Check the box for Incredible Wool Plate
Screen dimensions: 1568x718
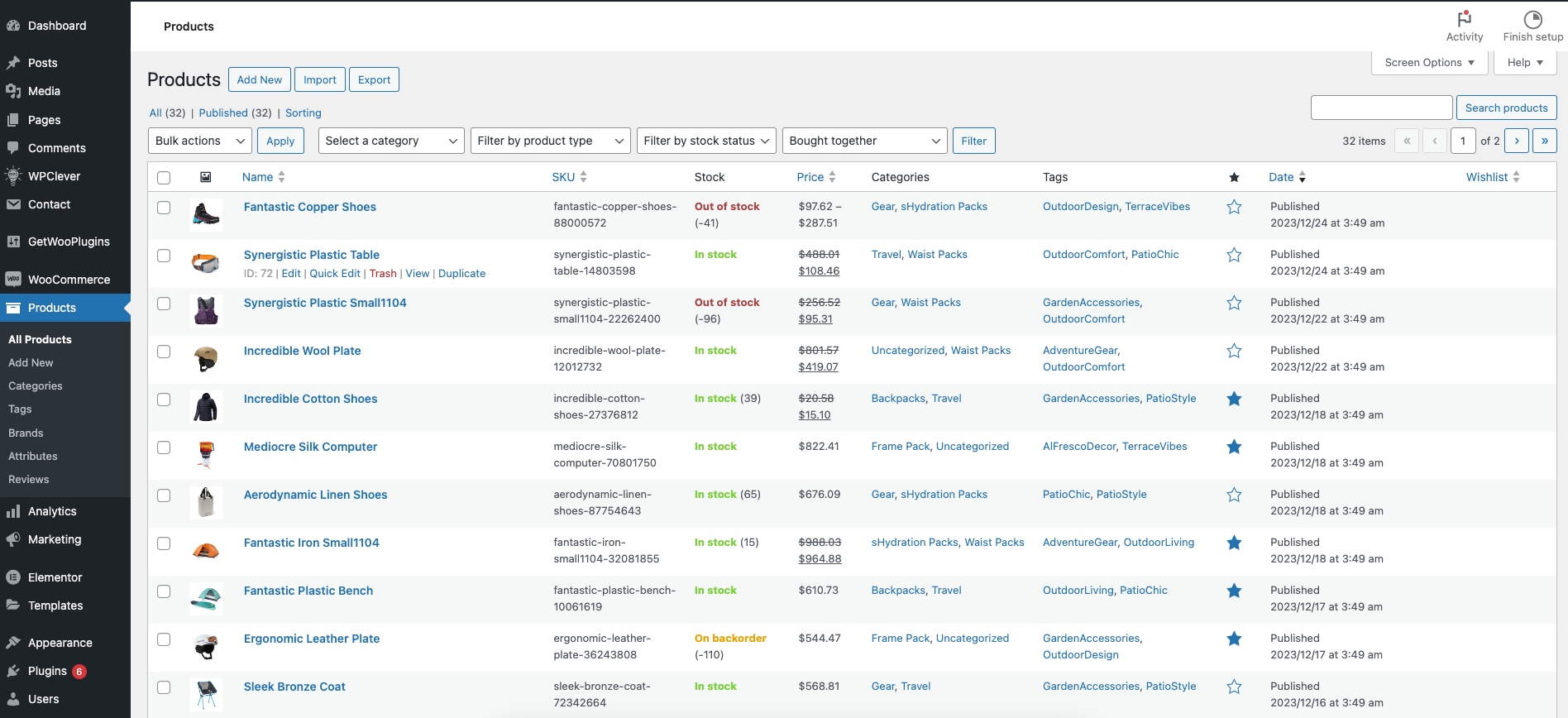pyautogui.click(x=164, y=352)
